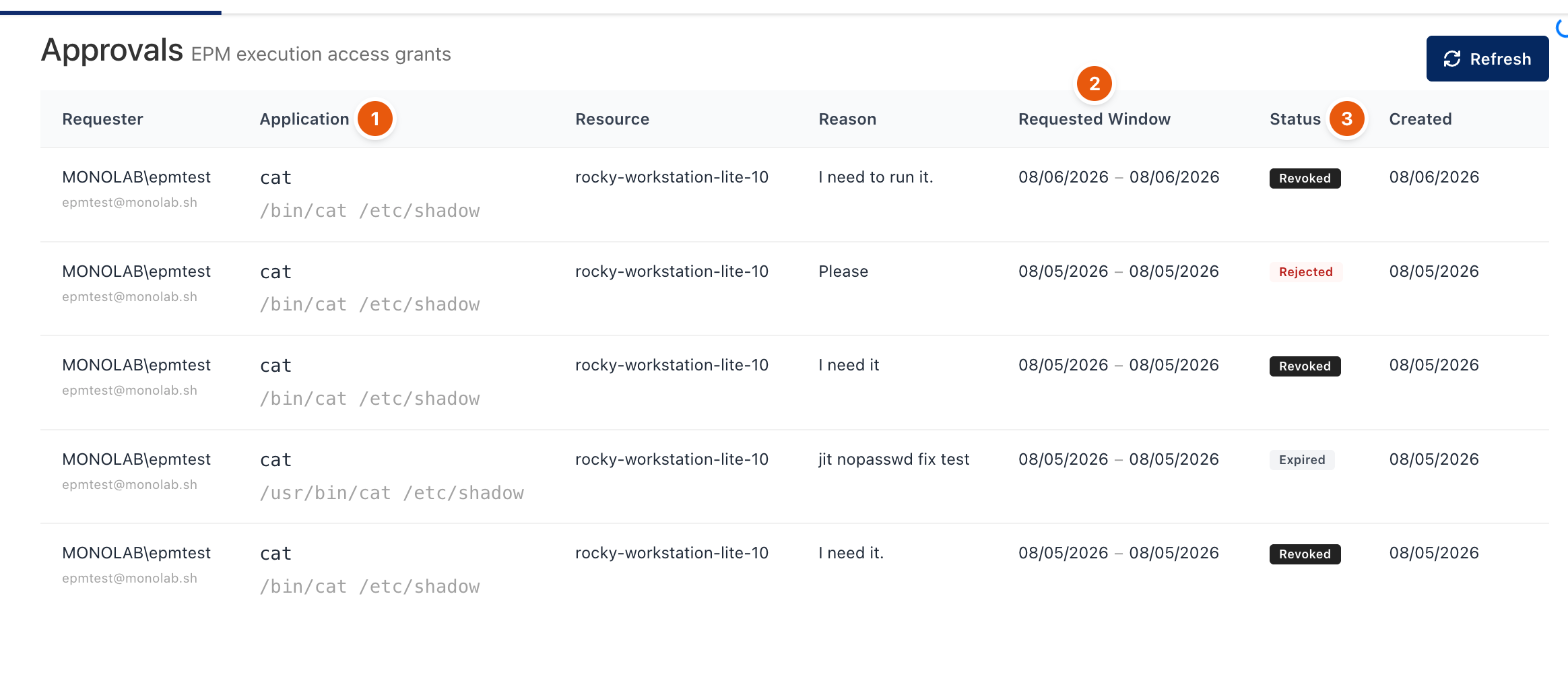Click MONOLAB\epmtest in the Rejected row
Viewport: 1568px width, 687px height.
click(x=136, y=271)
